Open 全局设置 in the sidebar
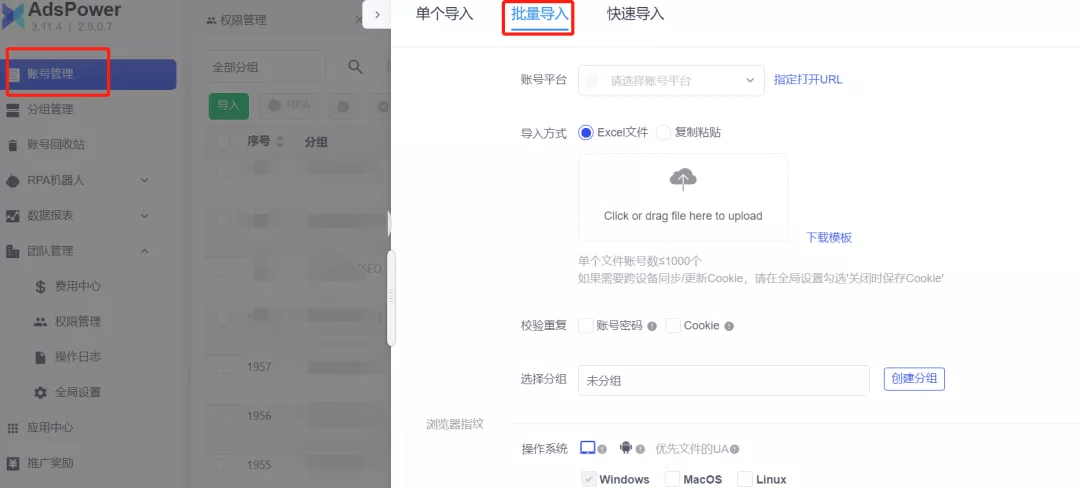 (78, 392)
